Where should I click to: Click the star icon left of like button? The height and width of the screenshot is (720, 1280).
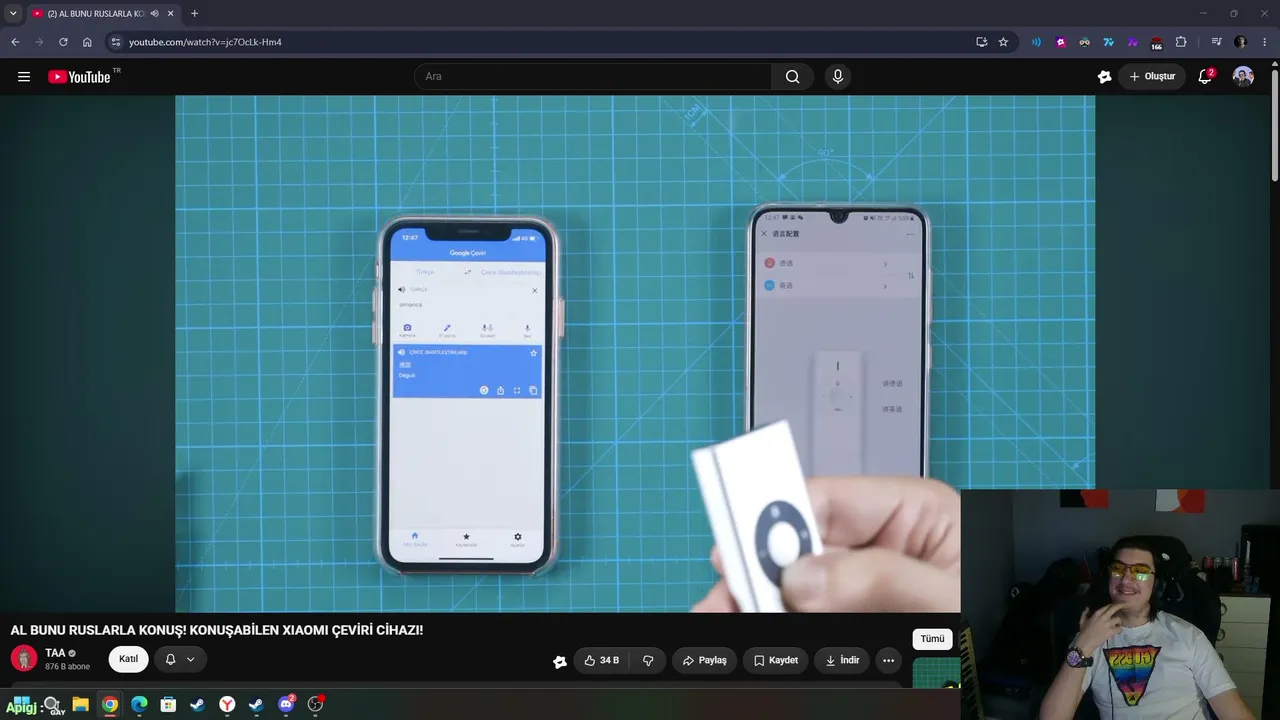click(560, 661)
